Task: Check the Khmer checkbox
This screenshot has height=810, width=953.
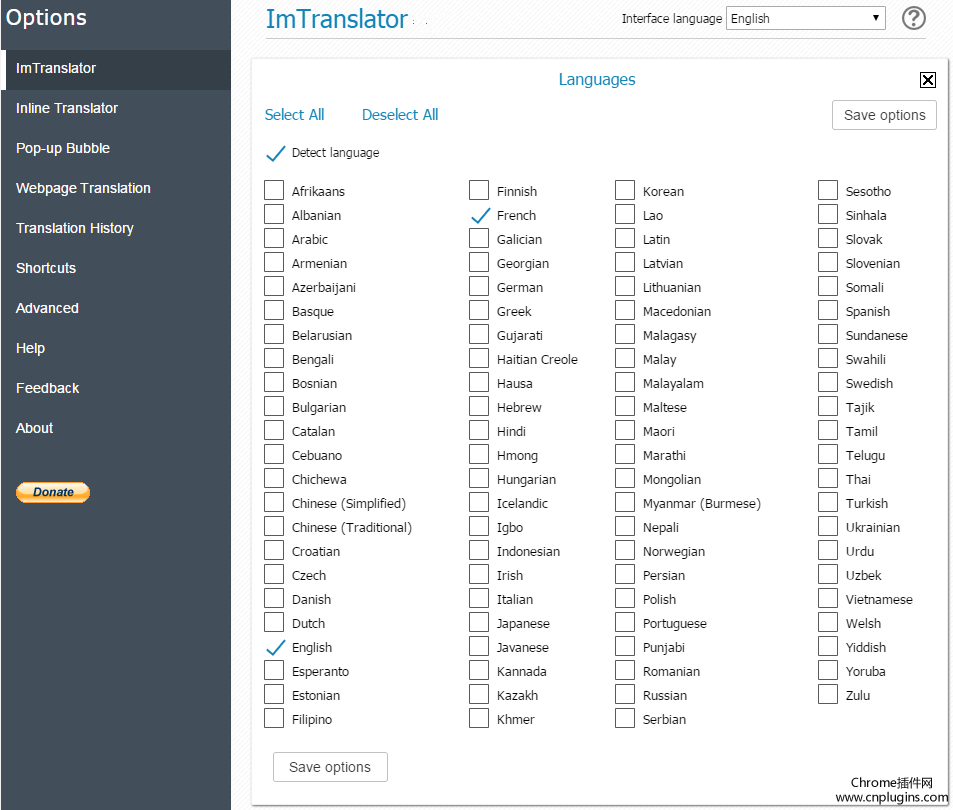Action: (x=479, y=718)
